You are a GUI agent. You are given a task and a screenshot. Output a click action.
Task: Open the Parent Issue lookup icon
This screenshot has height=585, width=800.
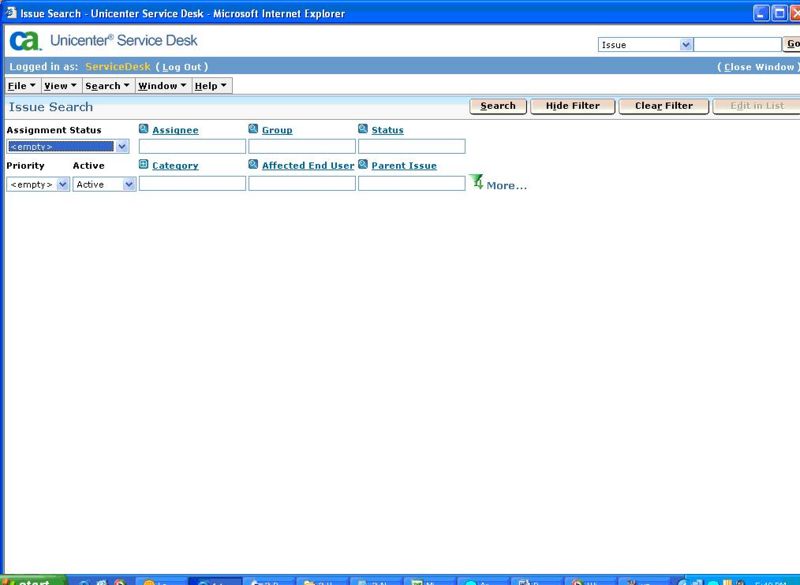pos(361,165)
